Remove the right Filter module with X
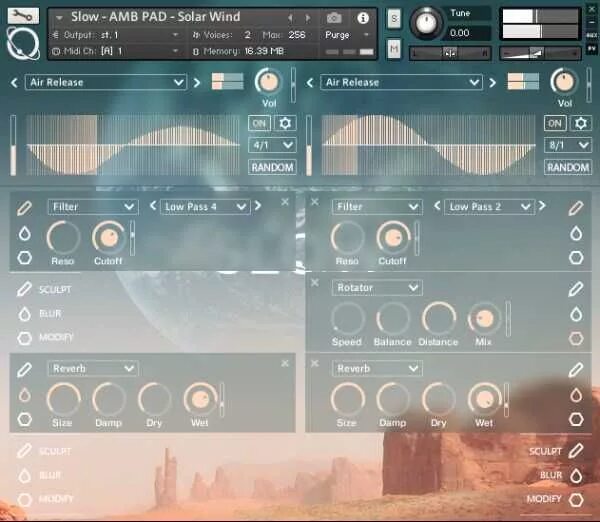 315,202
